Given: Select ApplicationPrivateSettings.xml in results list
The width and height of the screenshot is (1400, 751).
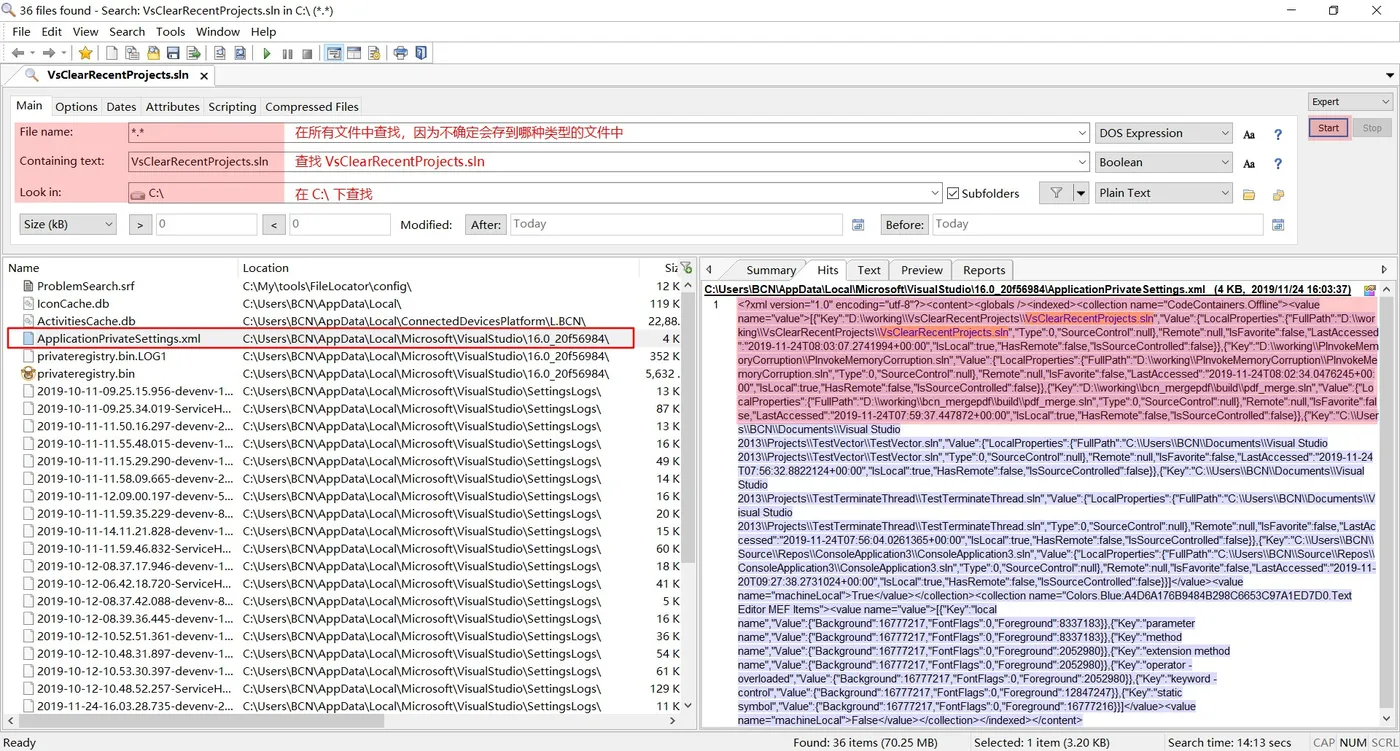Looking at the screenshot, I should 118,338.
